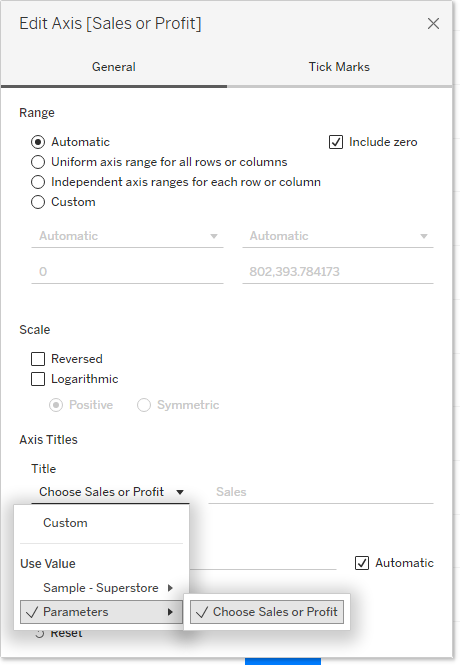Open the range end Automatic dropdown
This screenshot has height=665, width=460.
337,236
